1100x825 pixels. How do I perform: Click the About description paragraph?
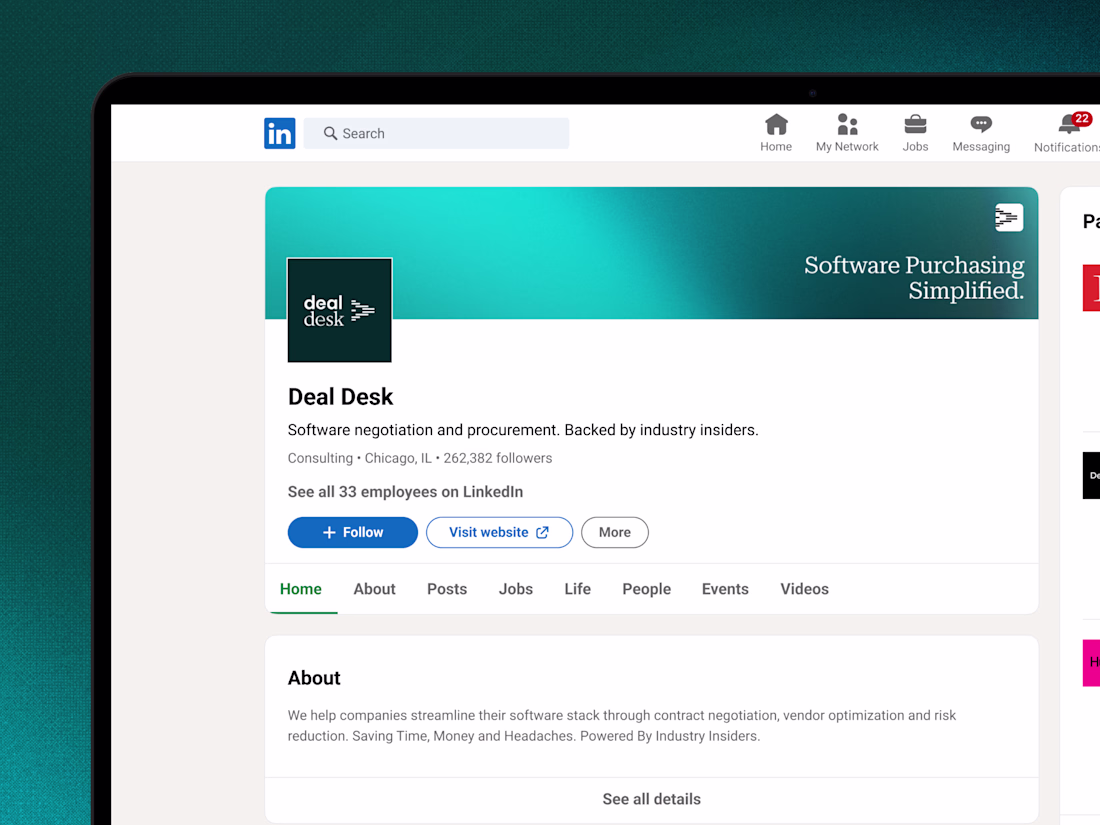click(622, 725)
